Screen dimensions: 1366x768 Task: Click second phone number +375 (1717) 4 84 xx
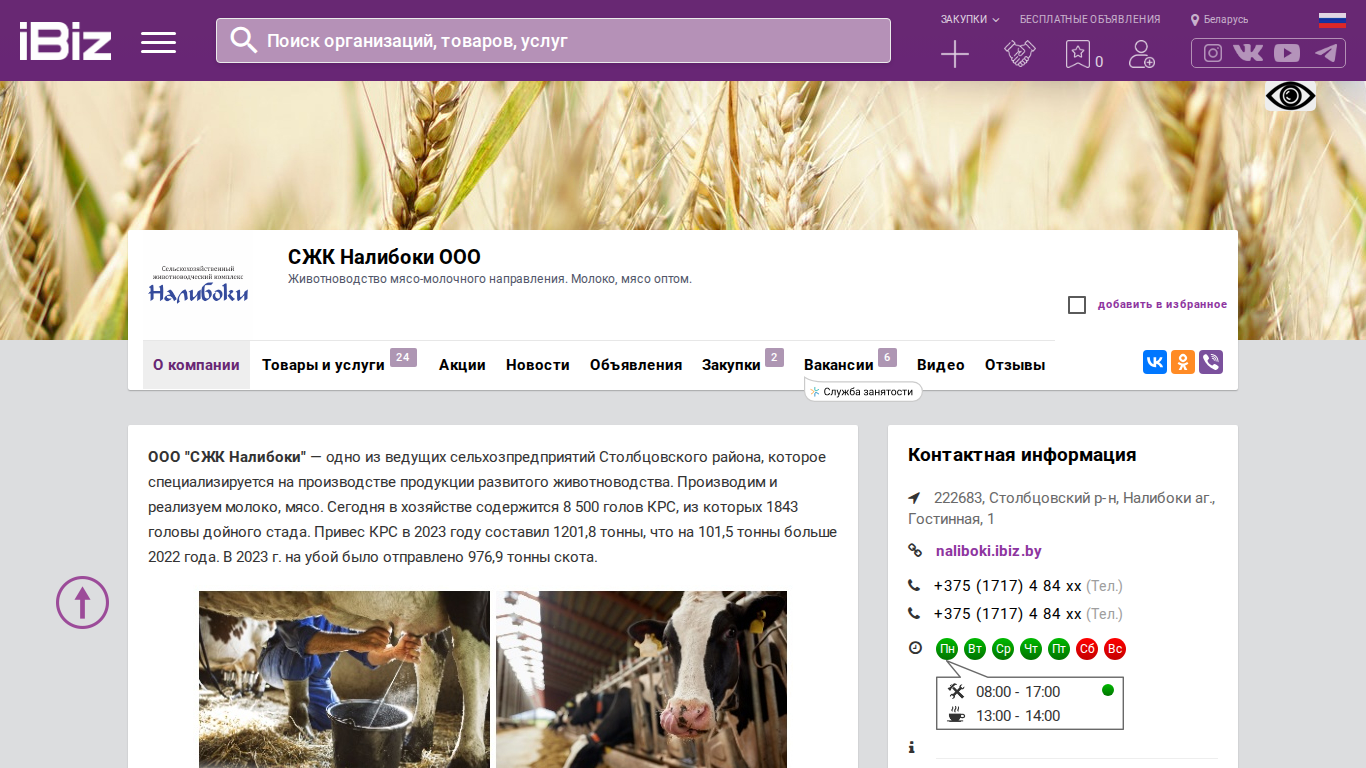tap(1008, 614)
